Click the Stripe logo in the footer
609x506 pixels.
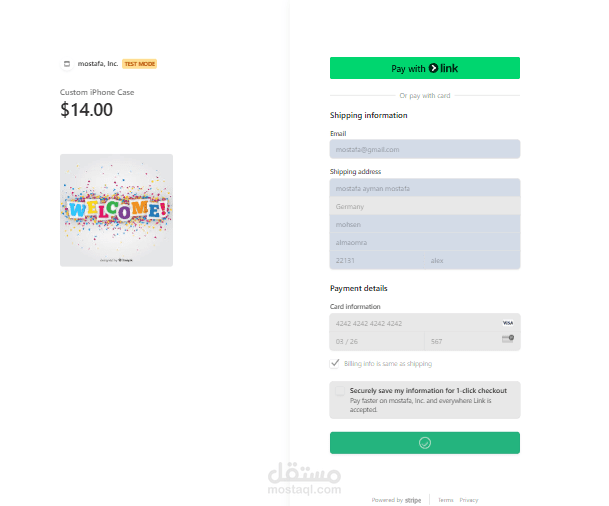click(413, 500)
